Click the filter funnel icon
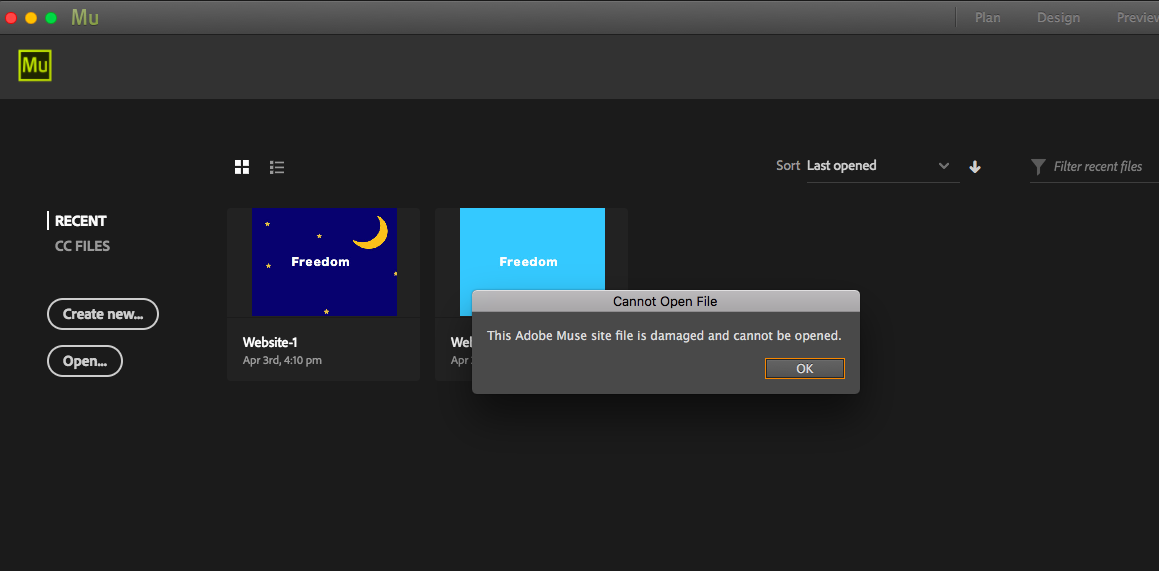Screen dimensions: 1159x571 tap(1039, 167)
